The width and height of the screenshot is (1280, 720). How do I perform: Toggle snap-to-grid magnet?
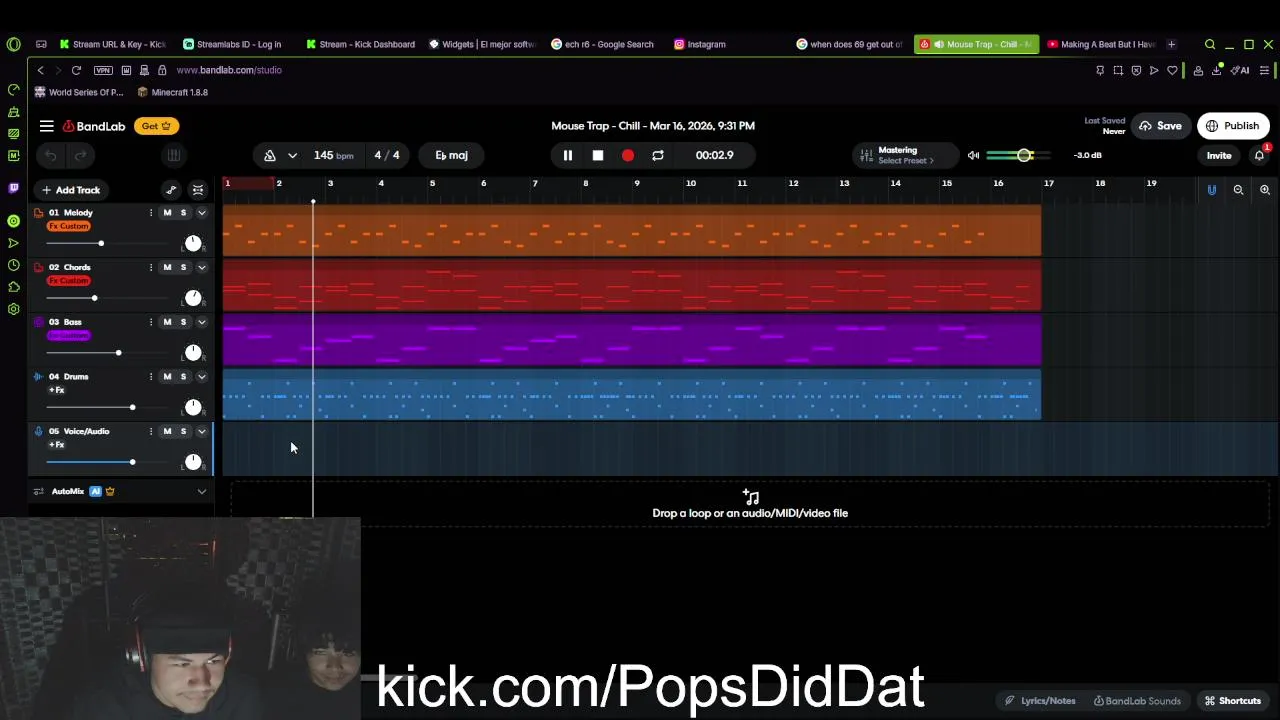pos(1211,190)
